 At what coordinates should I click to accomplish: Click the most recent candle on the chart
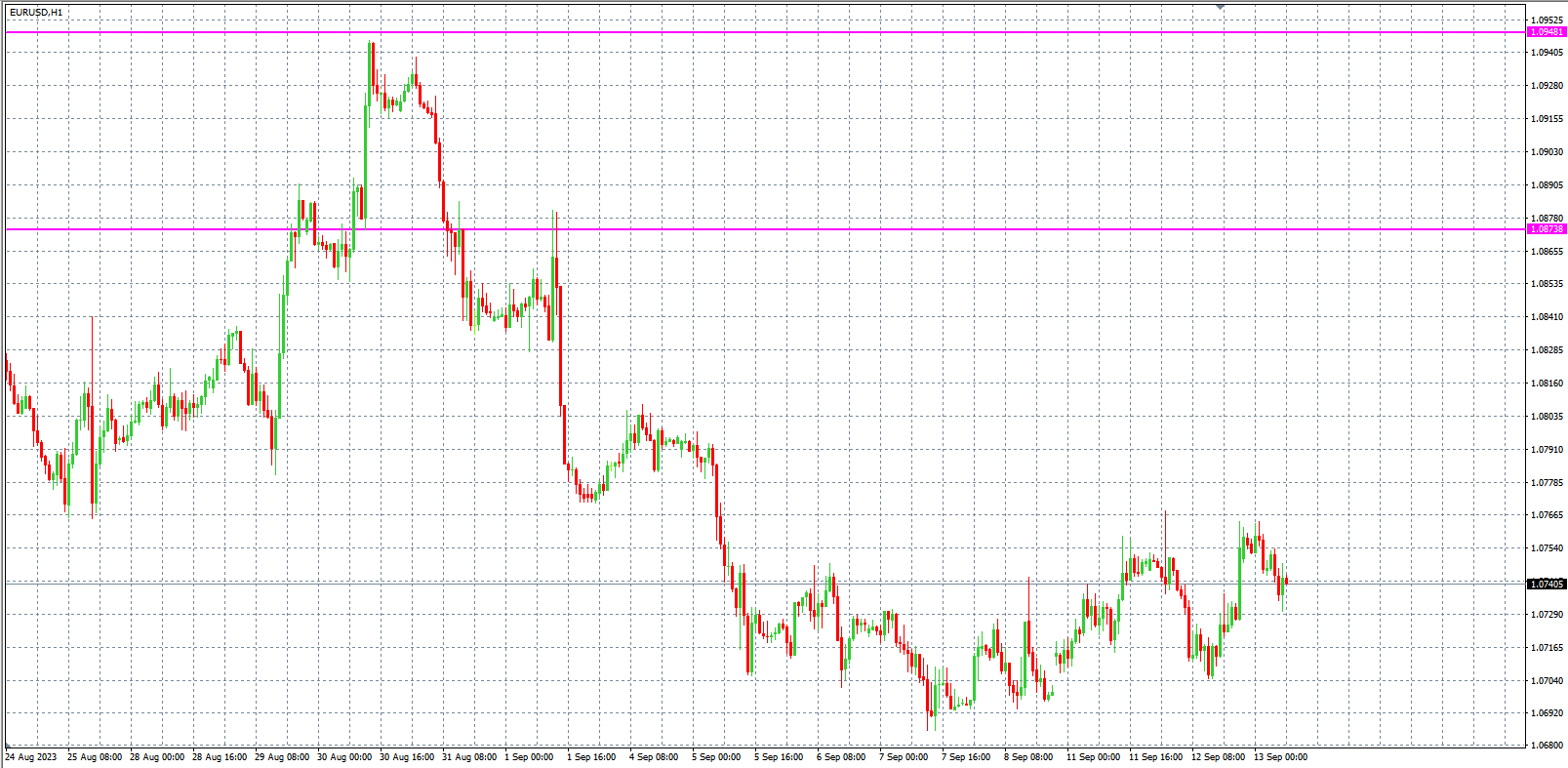(x=1286, y=582)
